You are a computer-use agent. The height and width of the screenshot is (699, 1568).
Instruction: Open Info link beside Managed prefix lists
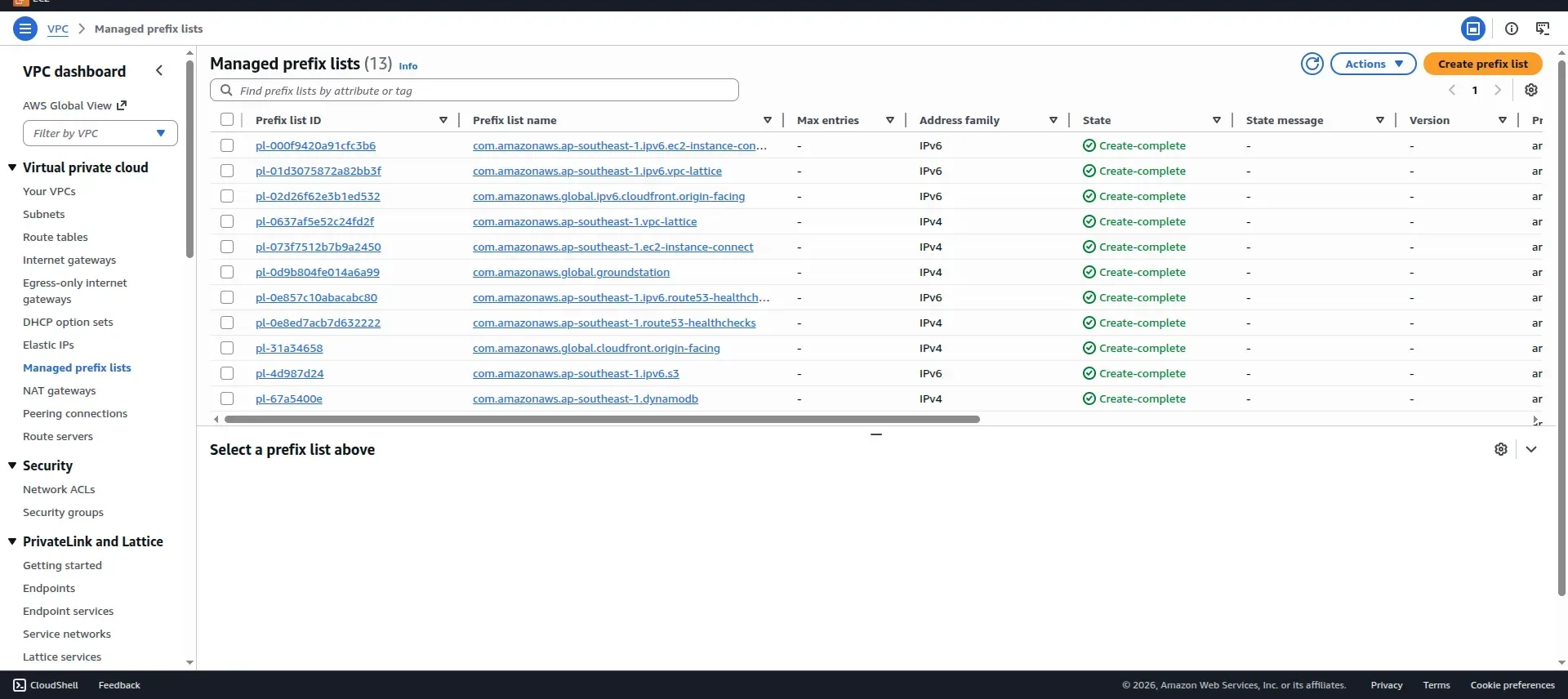pos(408,66)
